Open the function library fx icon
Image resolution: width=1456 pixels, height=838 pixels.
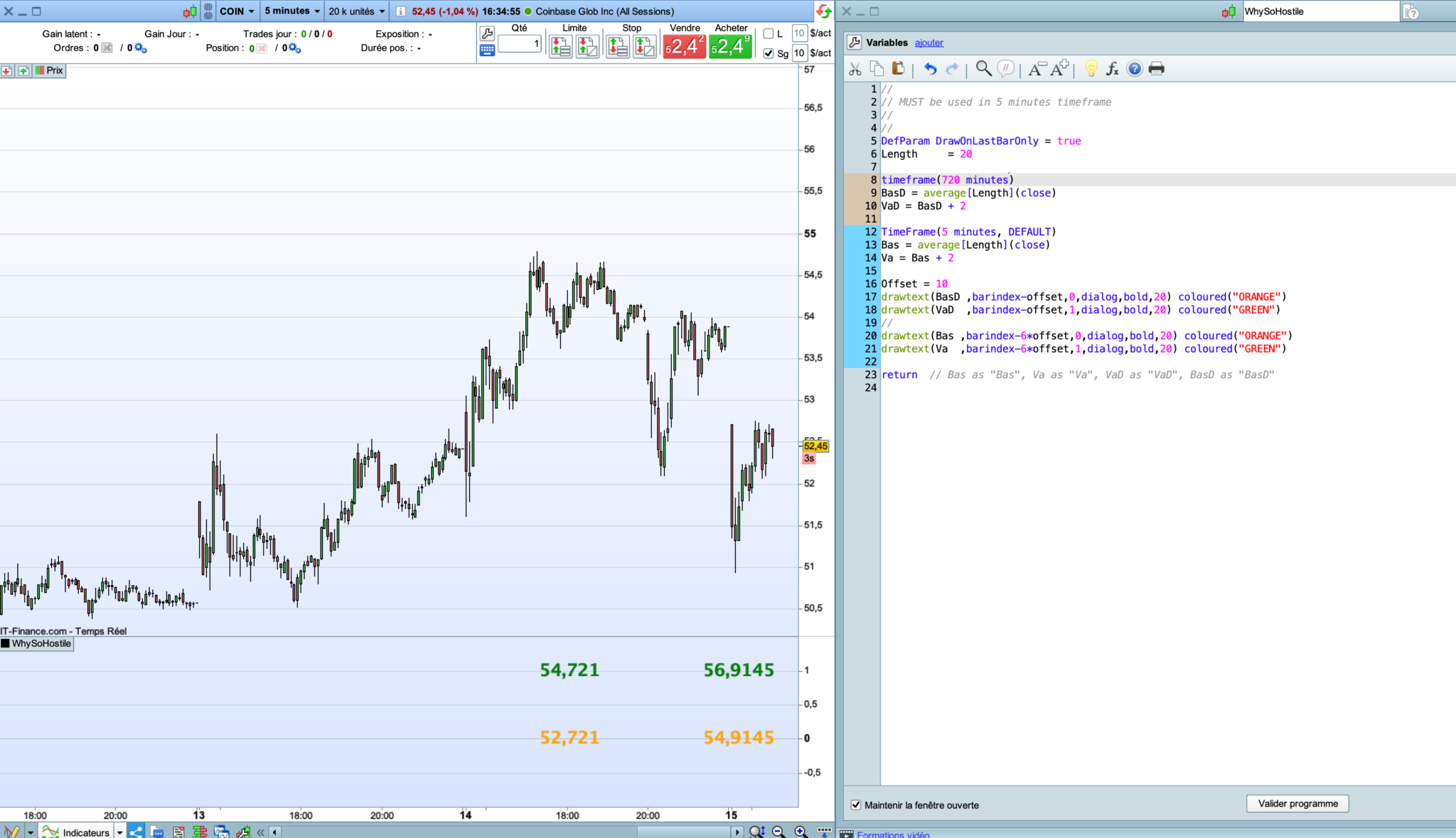[1113, 68]
